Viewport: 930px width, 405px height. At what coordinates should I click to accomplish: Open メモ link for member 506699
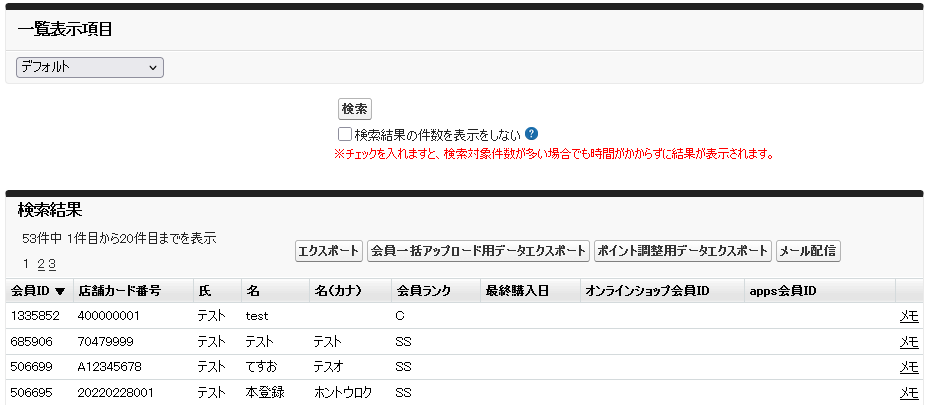(909, 368)
